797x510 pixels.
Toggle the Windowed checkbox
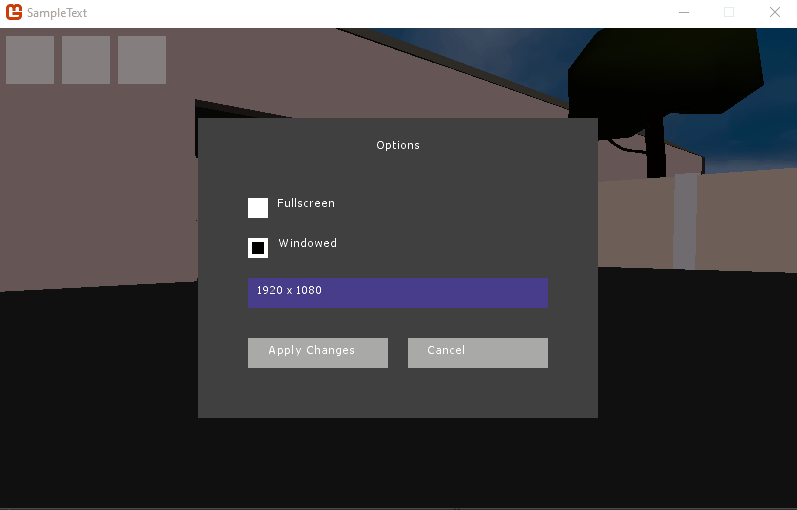258,248
